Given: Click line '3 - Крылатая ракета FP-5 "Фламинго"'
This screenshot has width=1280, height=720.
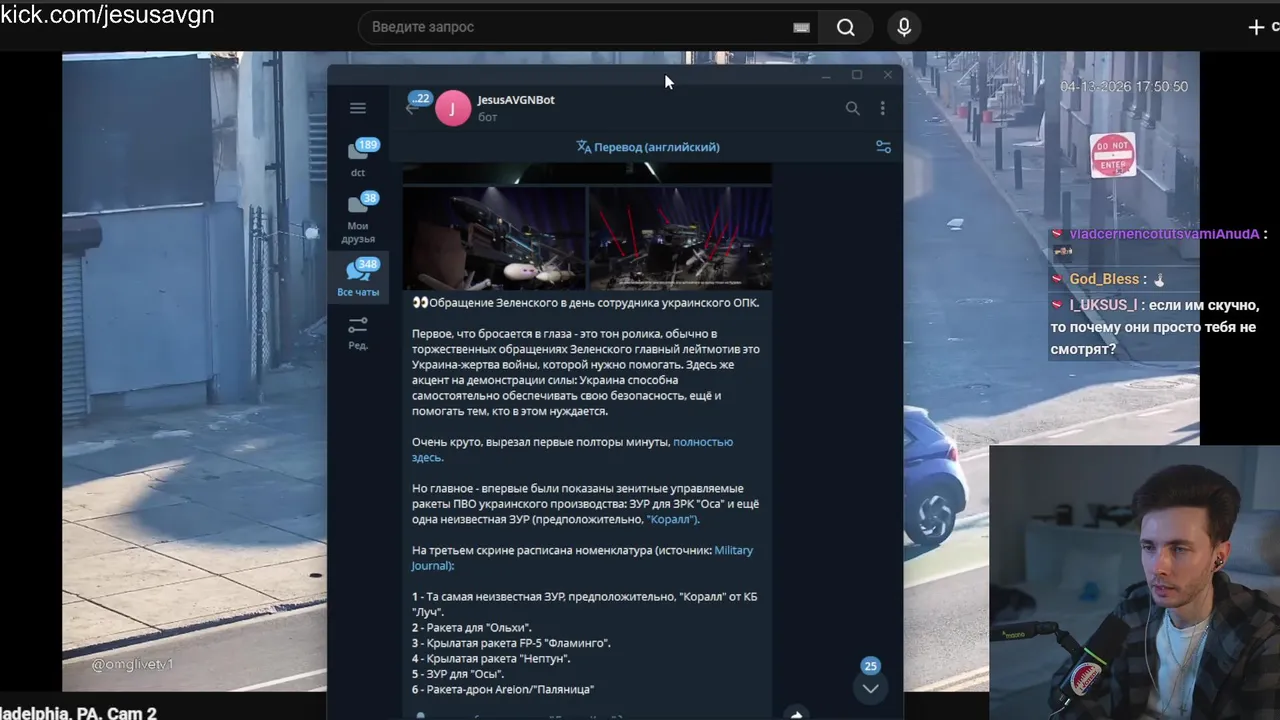Looking at the screenshot, I should (511, 643).
